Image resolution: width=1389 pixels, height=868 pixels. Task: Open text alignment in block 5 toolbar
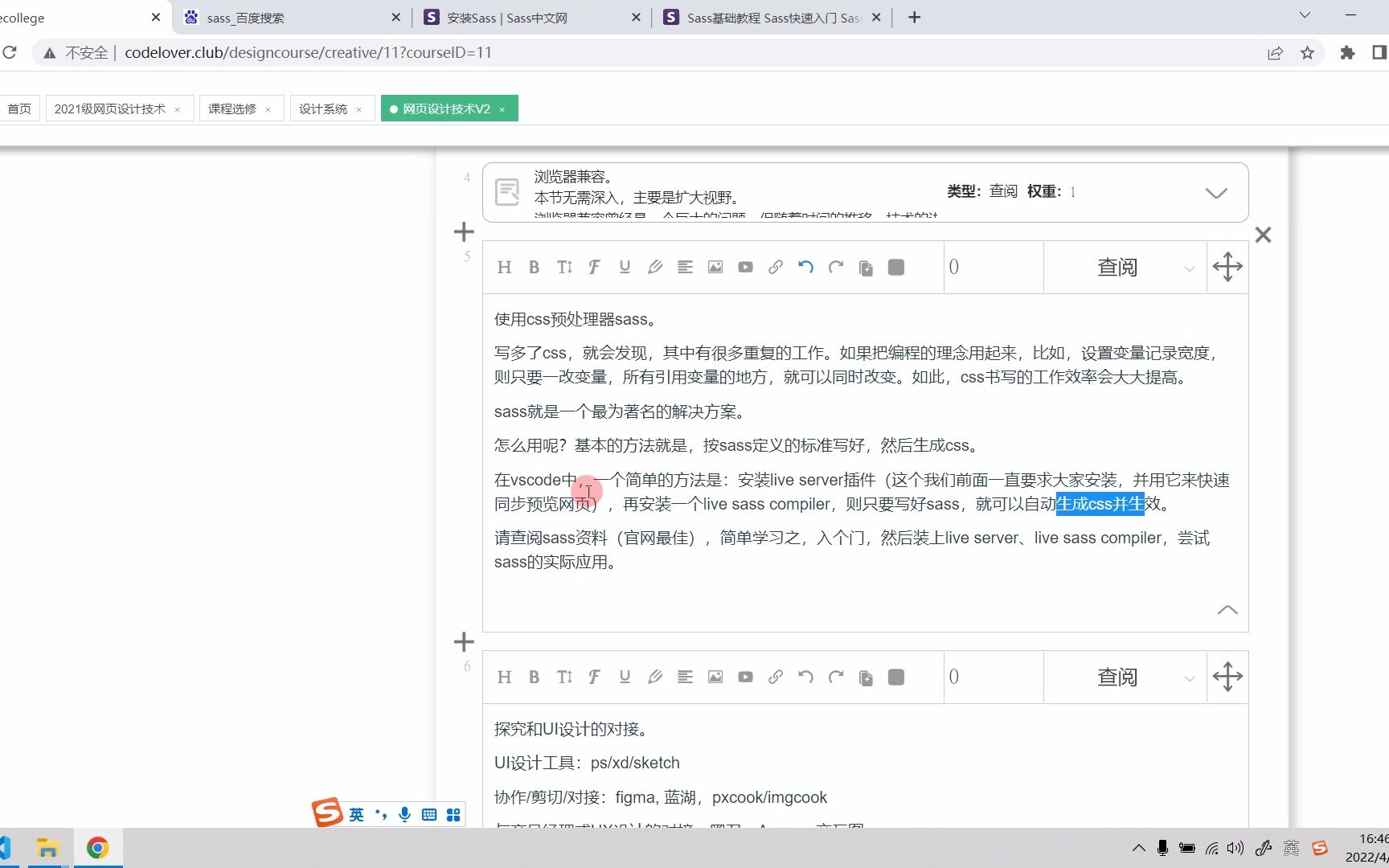pyautogui.click(x=685, y=268)
